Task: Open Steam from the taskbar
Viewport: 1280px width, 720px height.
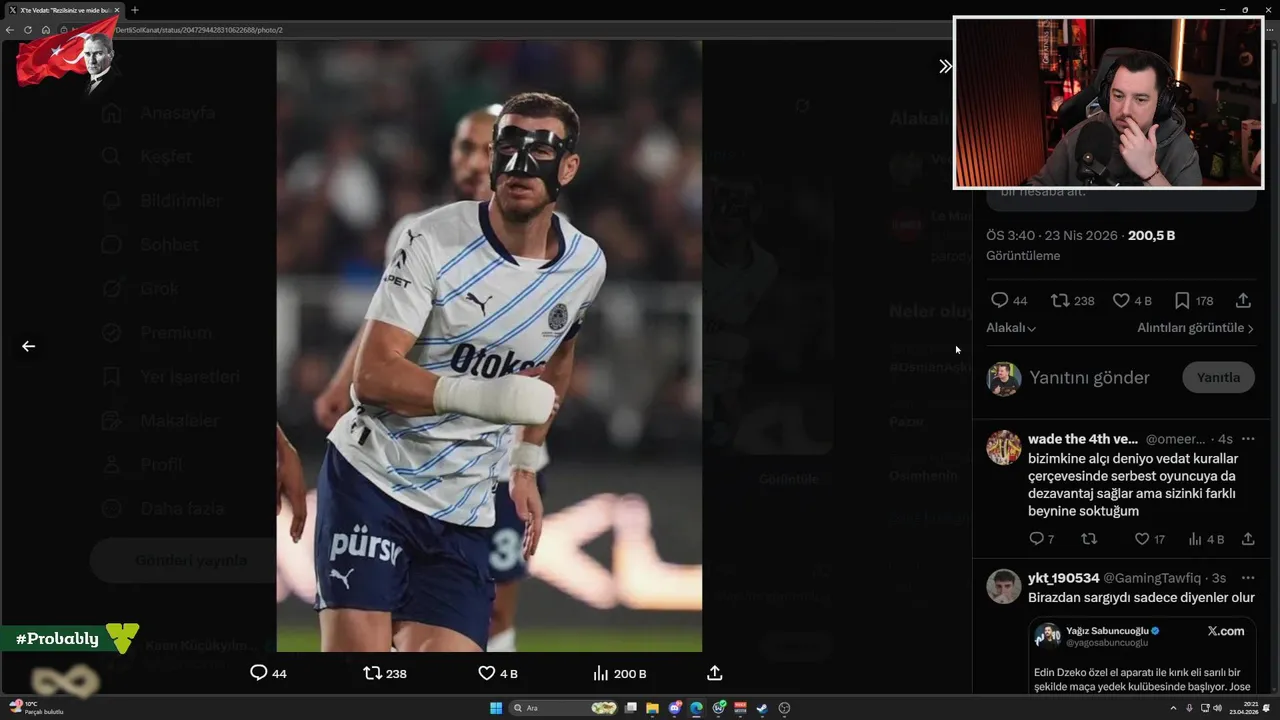Action: coord(762,708)
